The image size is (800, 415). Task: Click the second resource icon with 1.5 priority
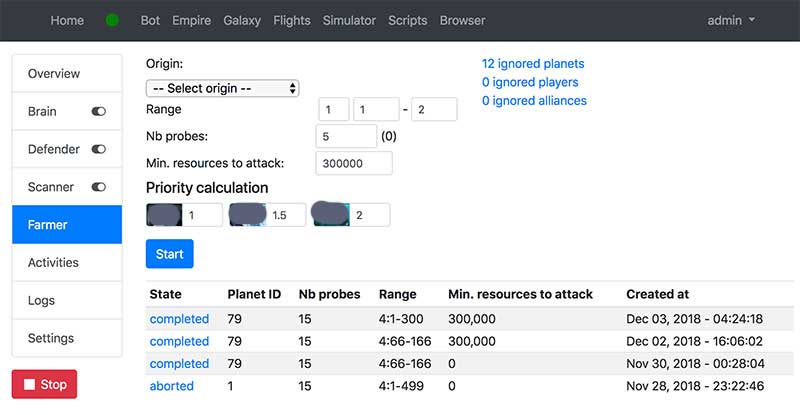[x=248, y=214]
